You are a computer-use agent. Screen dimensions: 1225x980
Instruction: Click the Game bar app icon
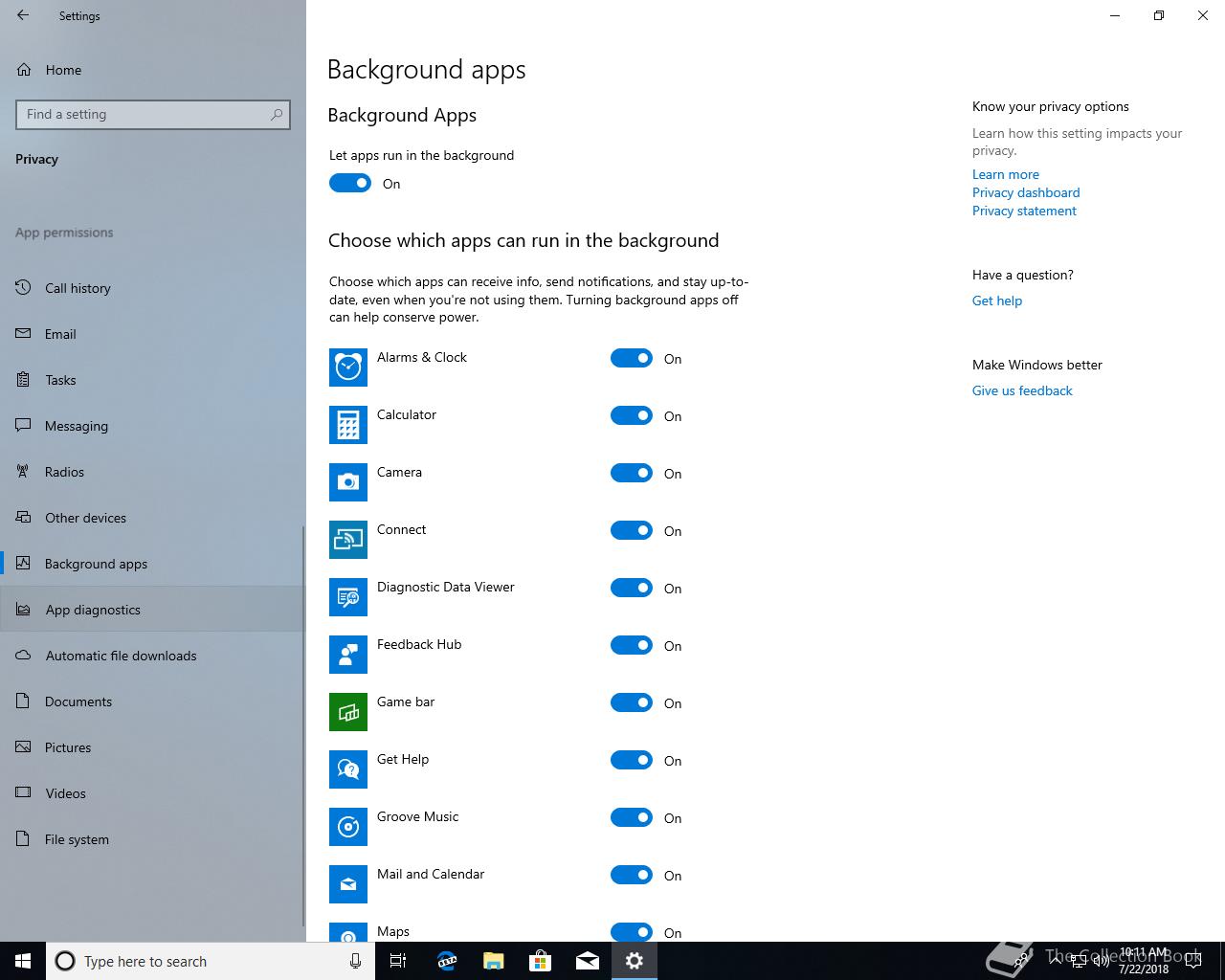point(348,712)
